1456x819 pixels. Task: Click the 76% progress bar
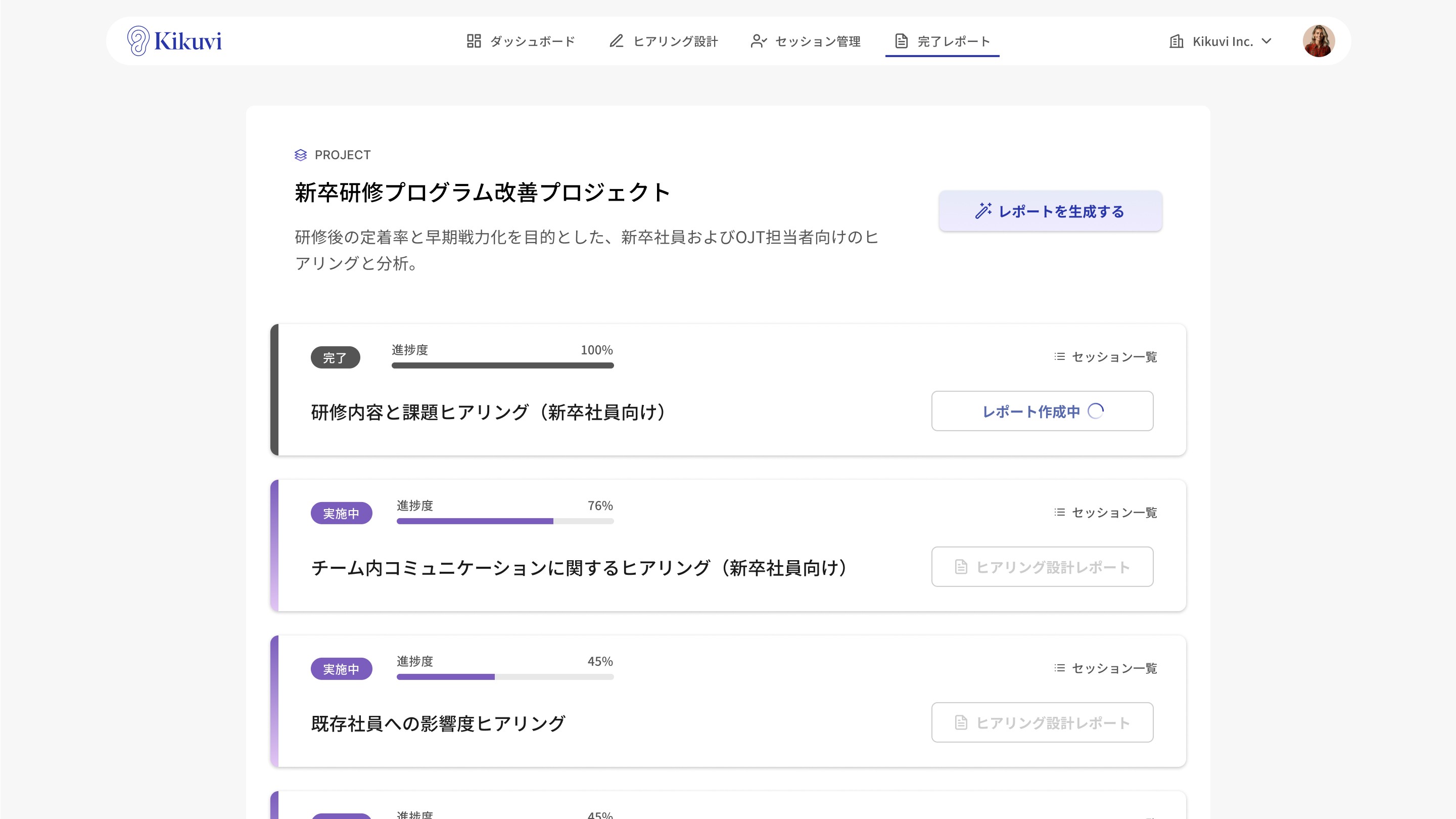pyautogui.click(x=505, y=521)
